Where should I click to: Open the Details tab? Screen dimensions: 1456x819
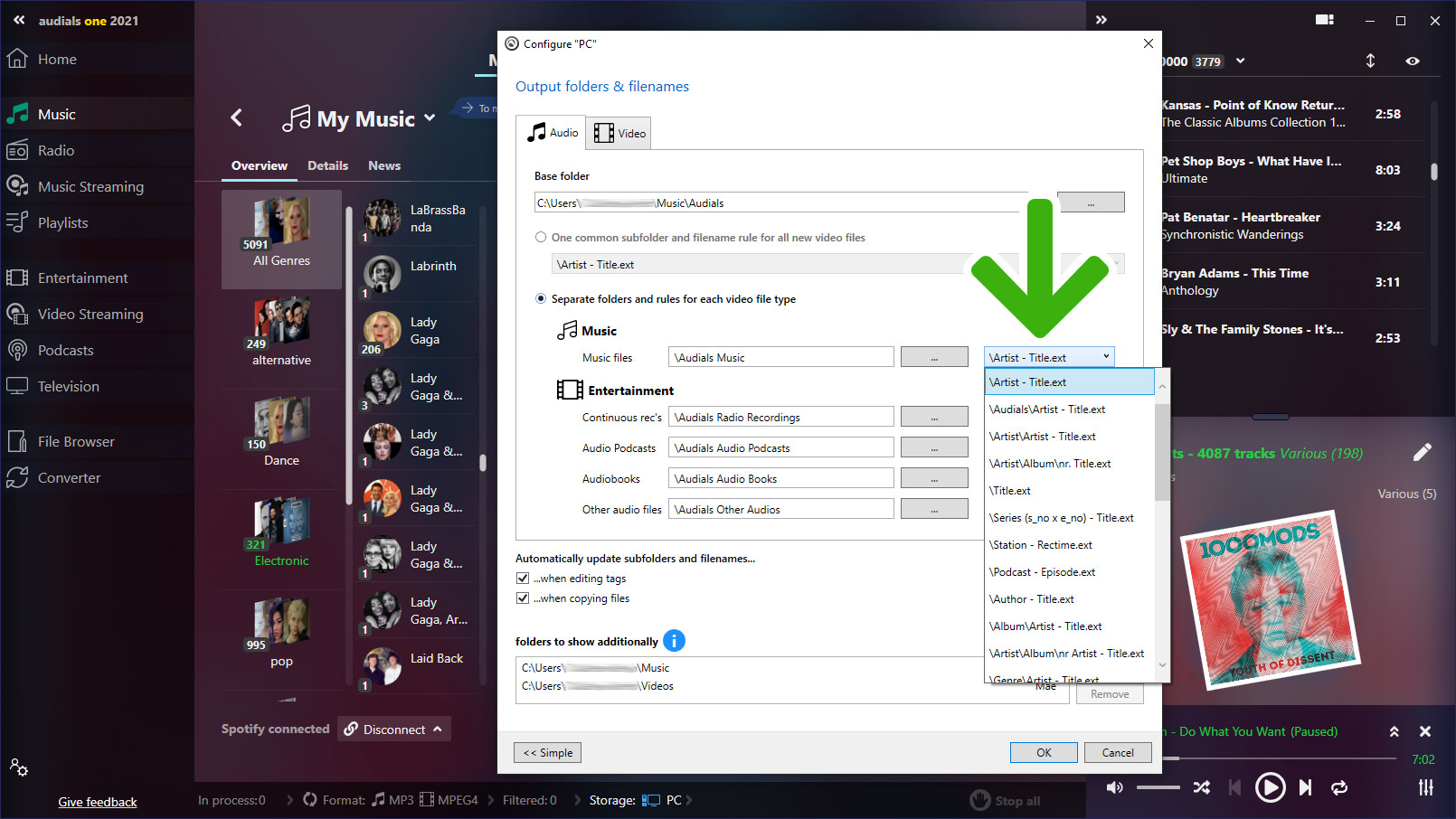coord(327,165)
